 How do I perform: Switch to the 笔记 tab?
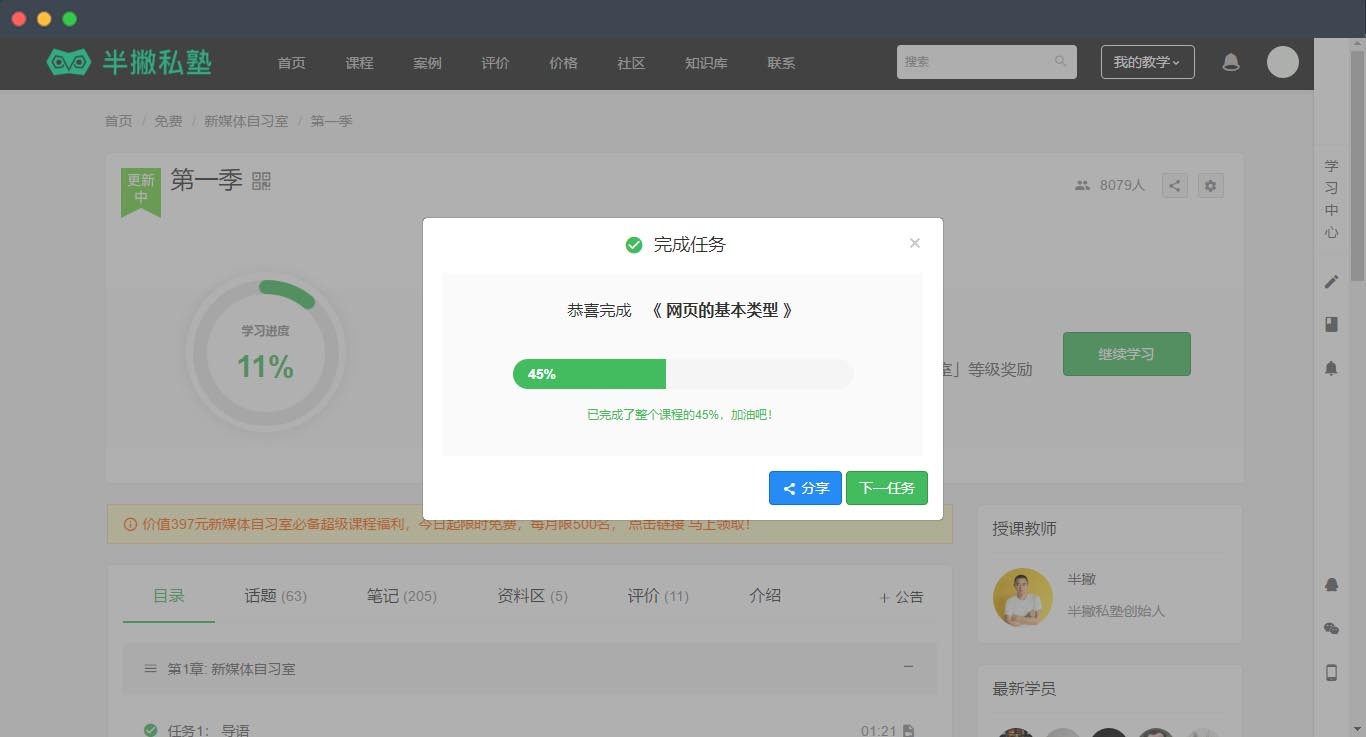pos(401,596)
